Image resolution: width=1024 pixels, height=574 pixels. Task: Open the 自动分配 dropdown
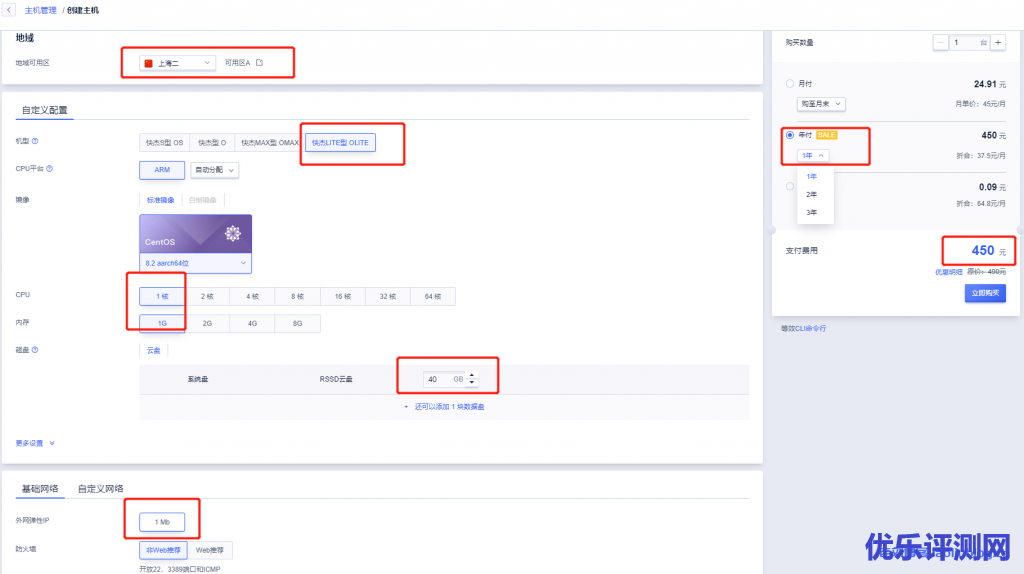(214, 170)
